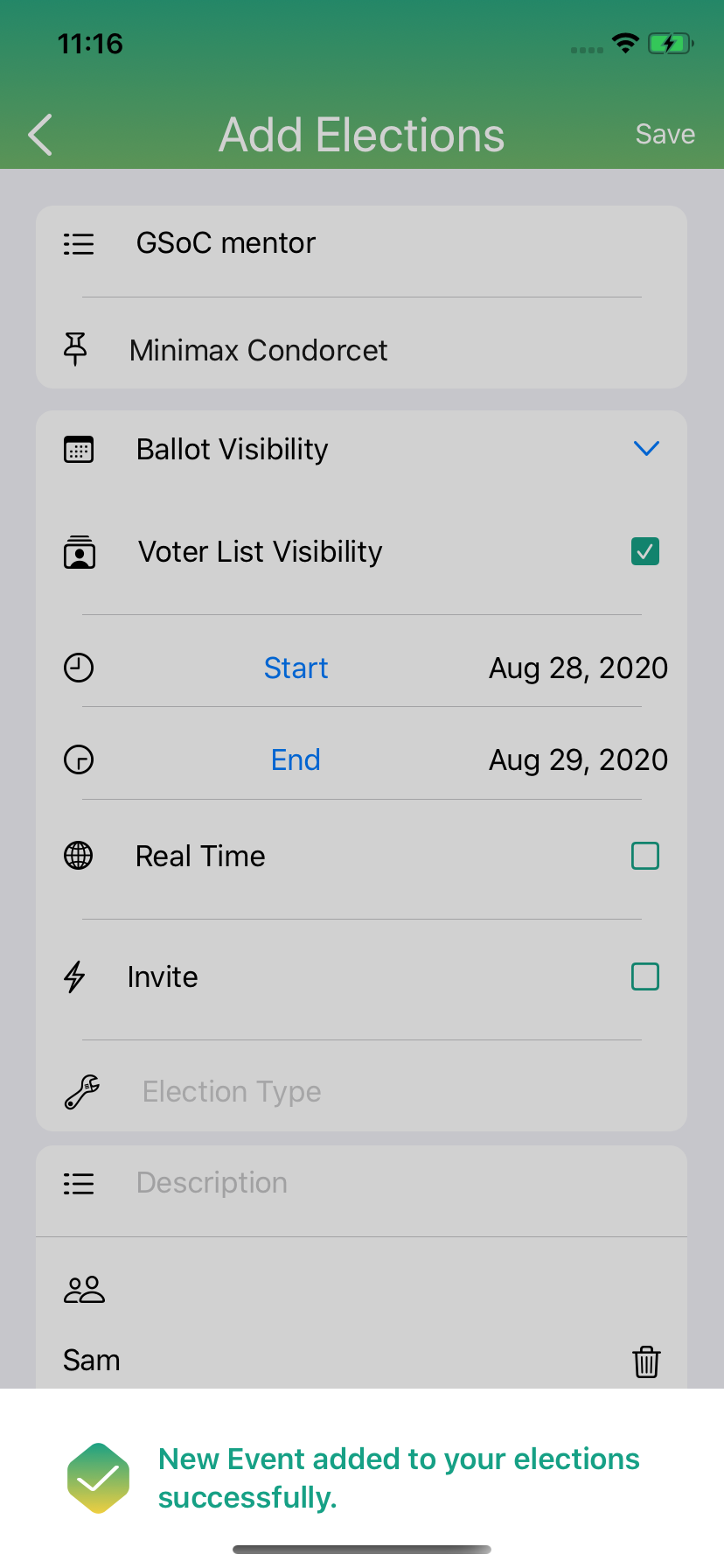Uncheck the Voter List Visibility checkbox
Screen dimensions: 724x1568
pyautogui.click(x=645, y=551)
